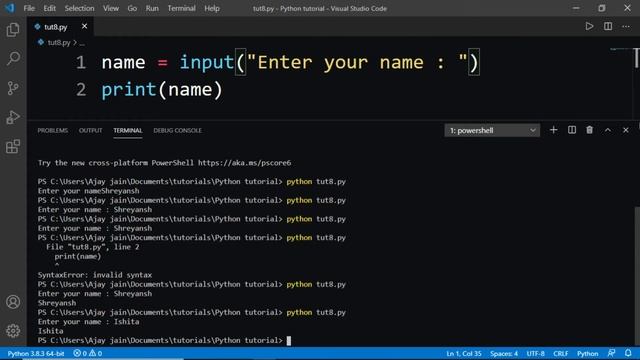Split the terminal panel
This screenshot has width=640, height=360.
click(x=572, y=130)
